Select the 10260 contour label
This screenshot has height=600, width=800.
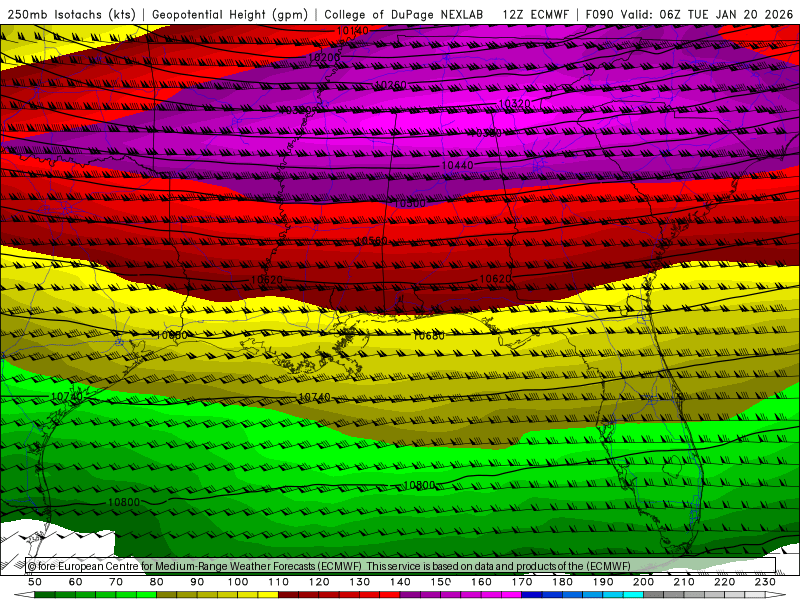[x=390, y=85]
